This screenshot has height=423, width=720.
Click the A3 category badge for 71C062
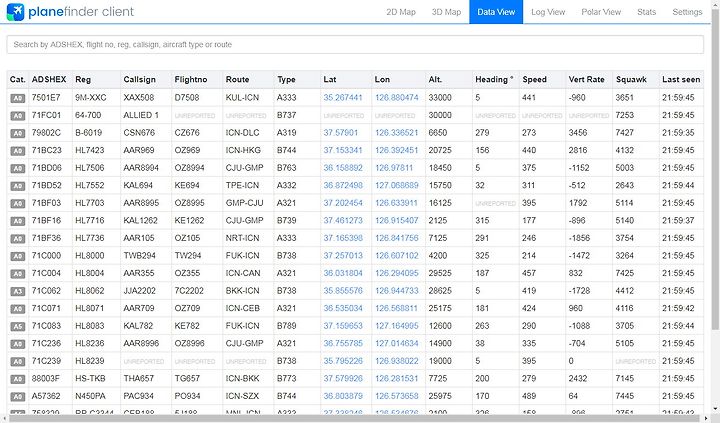[x=17, y=291]
